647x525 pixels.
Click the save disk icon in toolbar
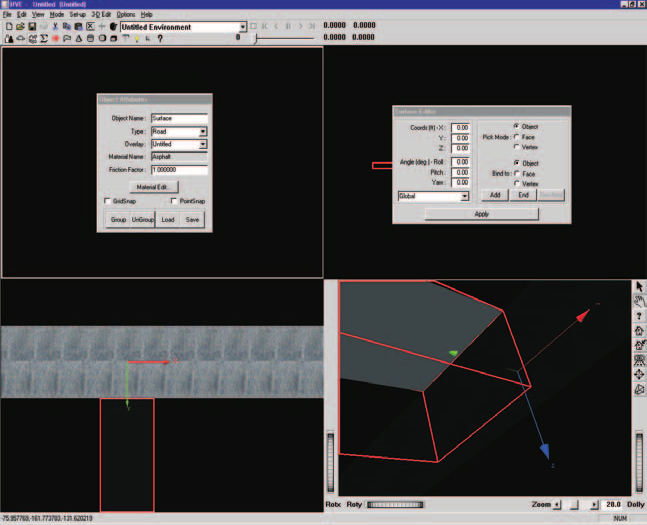point(32,26)
